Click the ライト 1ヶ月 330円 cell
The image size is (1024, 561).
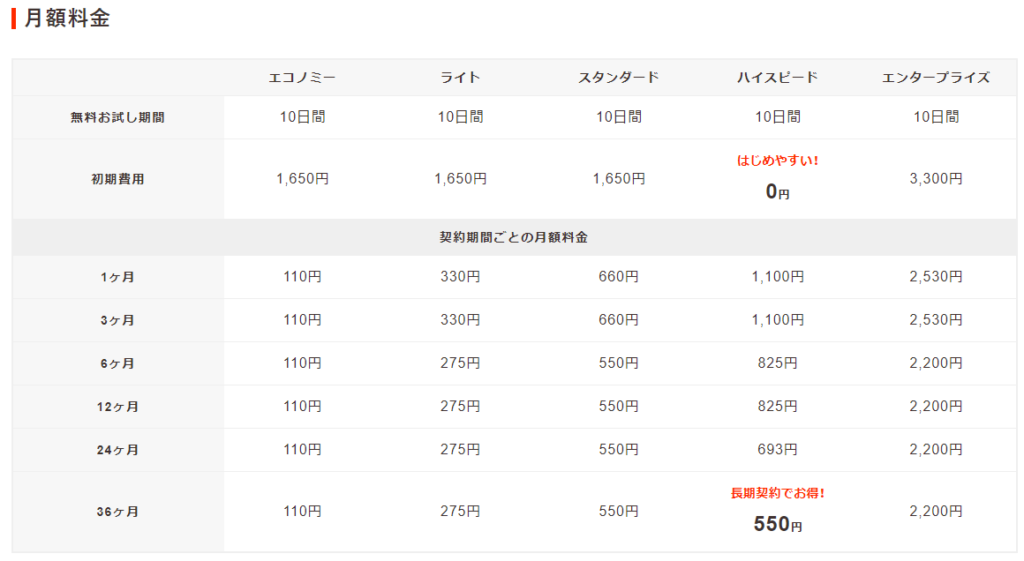click(460, 276)
